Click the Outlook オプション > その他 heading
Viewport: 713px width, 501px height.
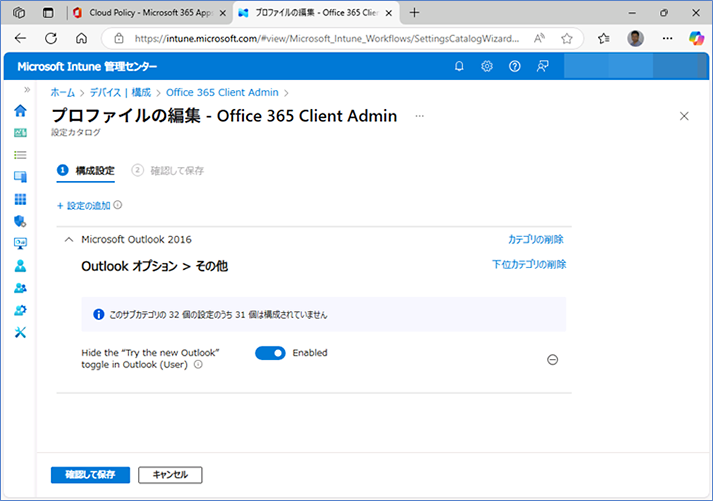click(x=155, y=266)
